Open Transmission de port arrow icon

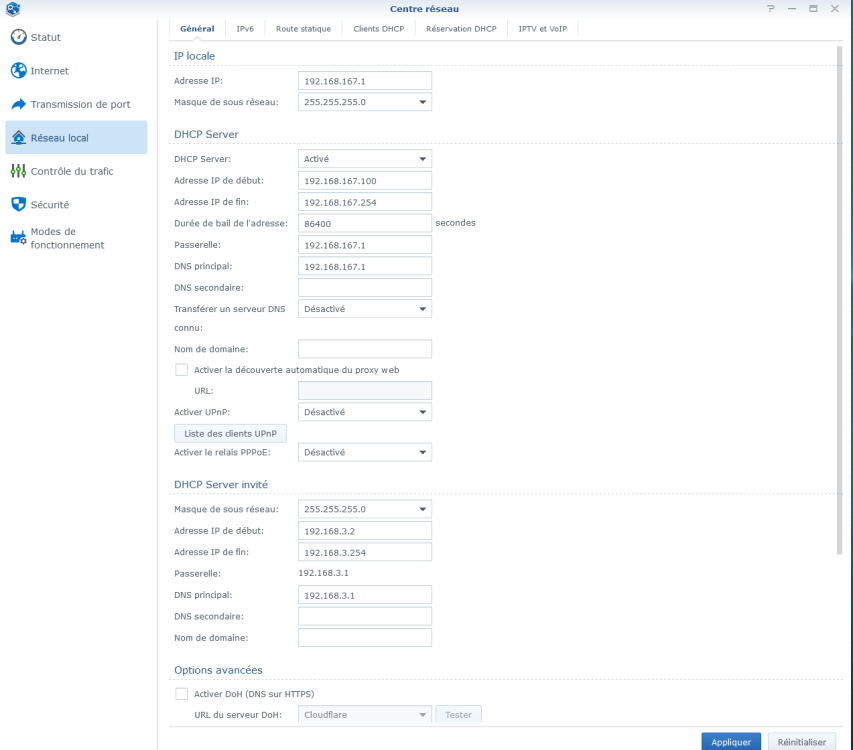(x=18, y=104)
